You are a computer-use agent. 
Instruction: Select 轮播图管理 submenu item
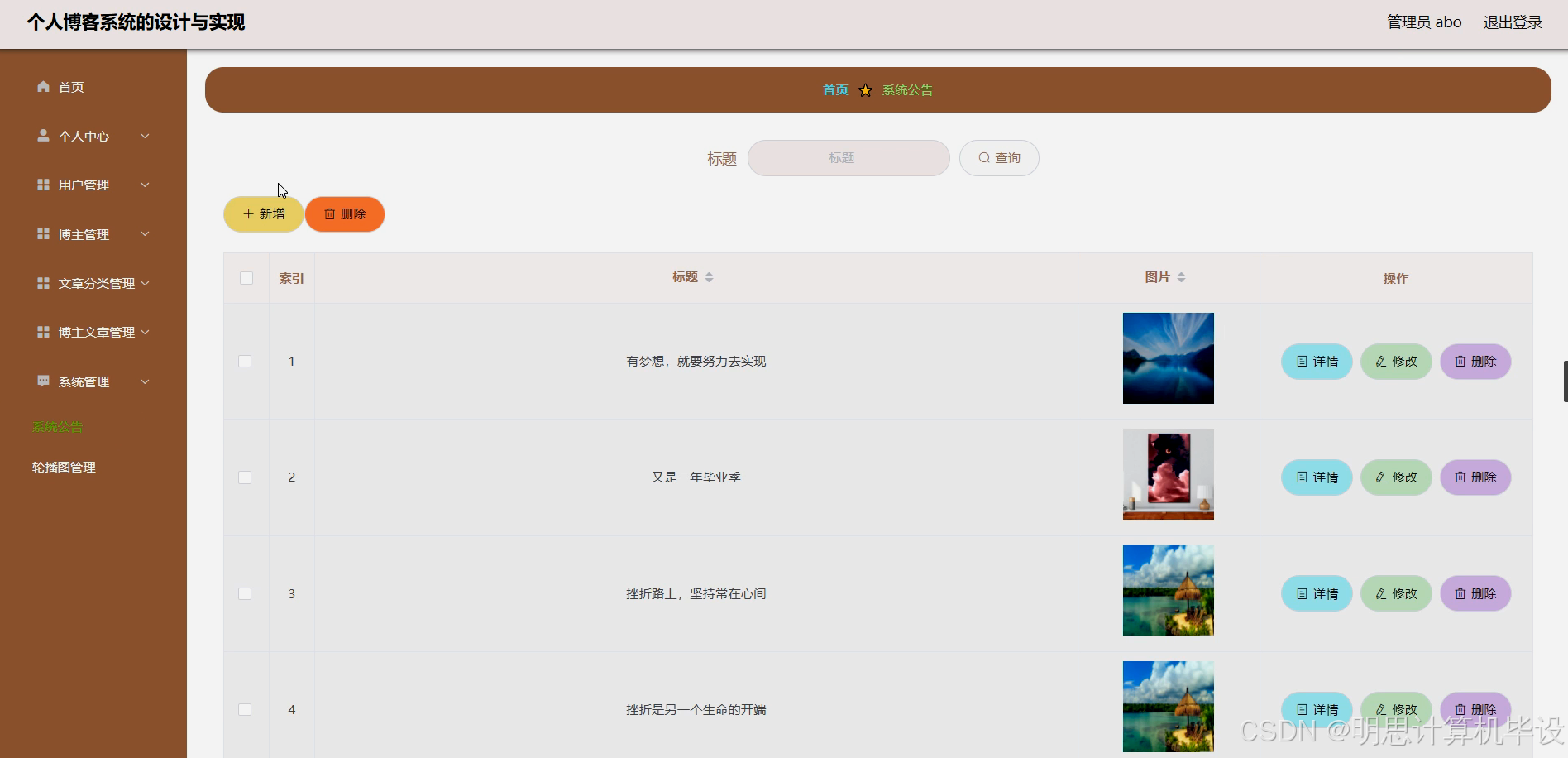(x=64, y=468)
